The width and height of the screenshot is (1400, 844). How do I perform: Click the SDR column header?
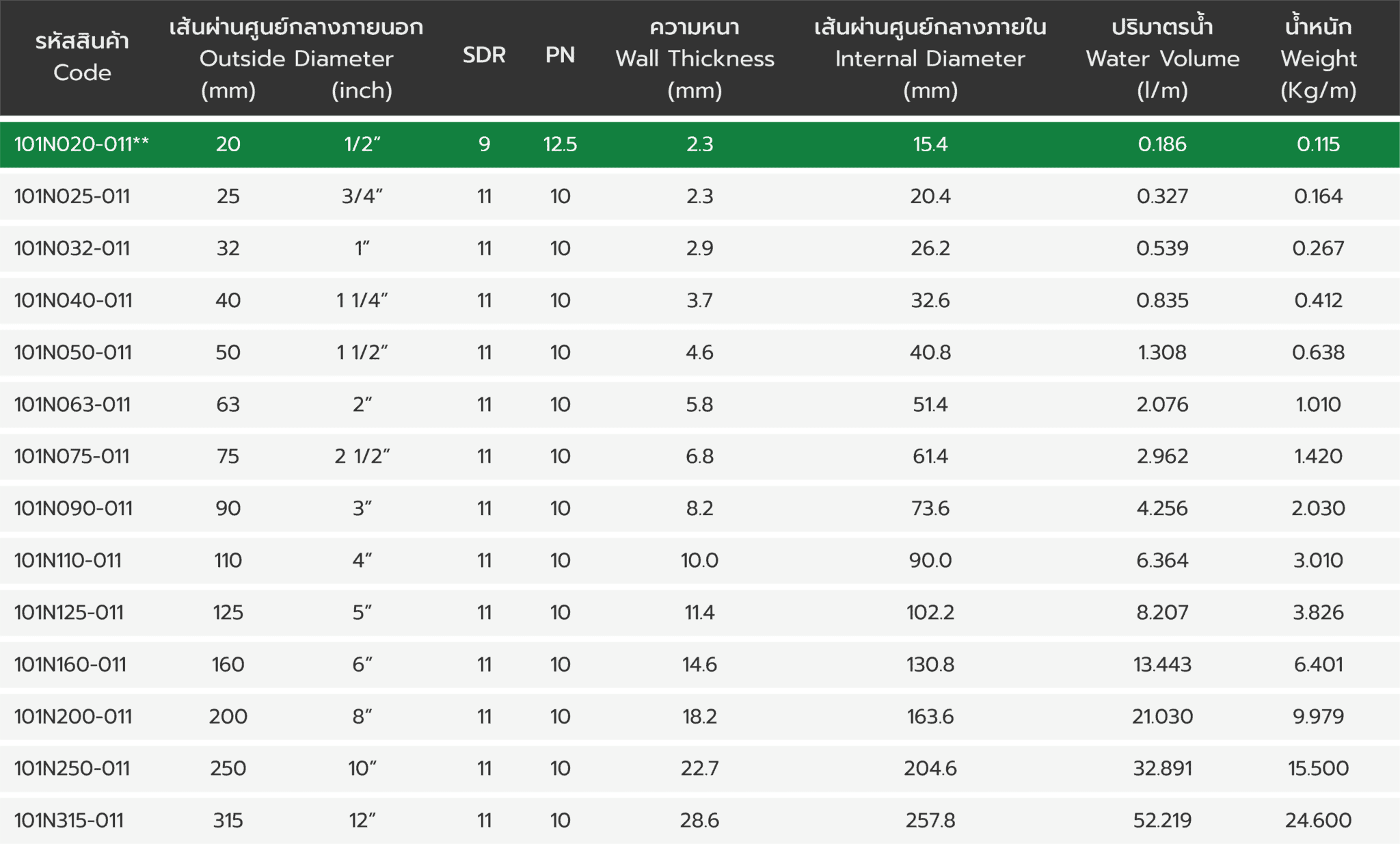tap(484, 55)
